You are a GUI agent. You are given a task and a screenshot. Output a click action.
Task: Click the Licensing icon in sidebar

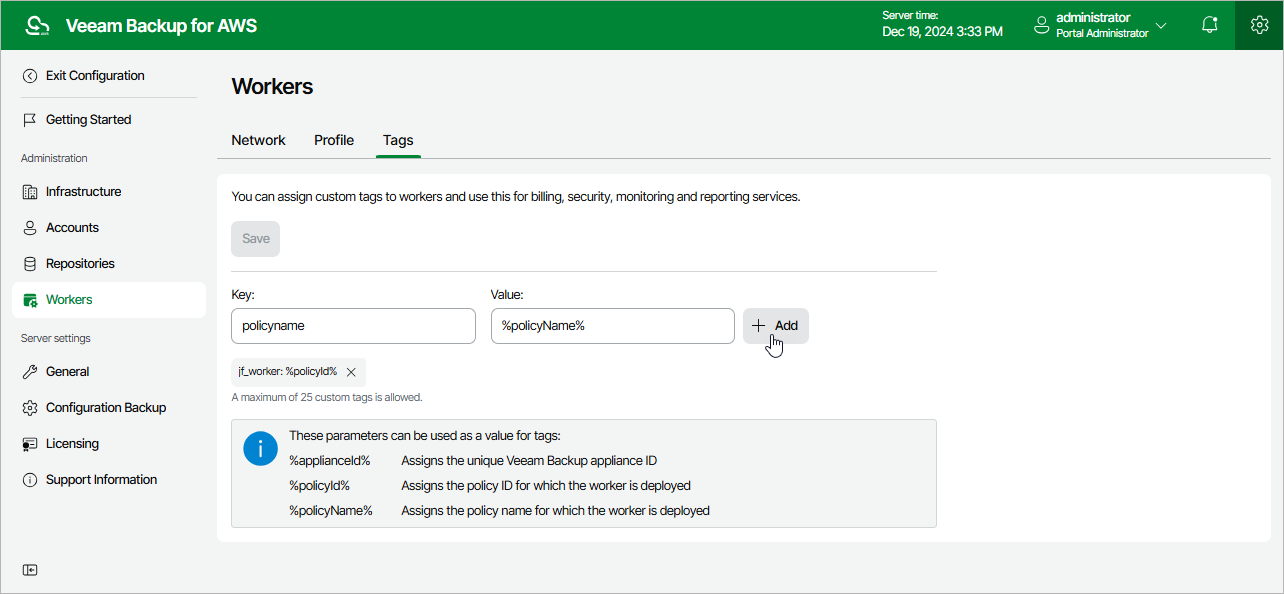tap(30, 444)
